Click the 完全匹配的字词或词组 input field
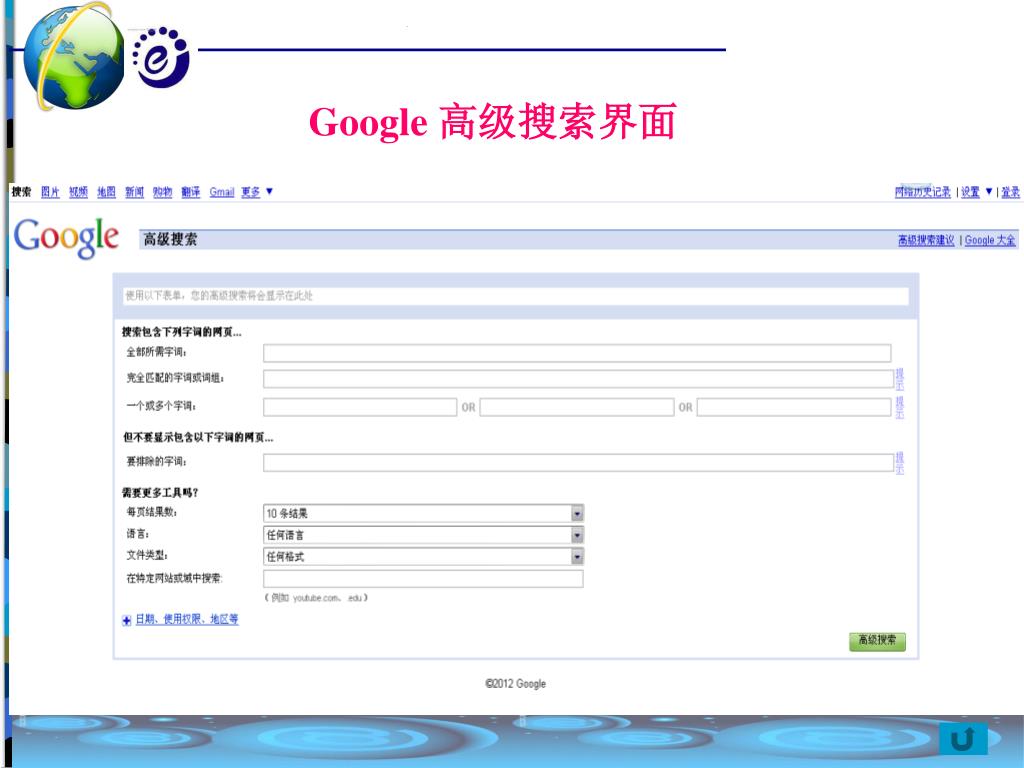This screenshot has height=768, width=1024. pyautogui.click(x=579, y=379)
